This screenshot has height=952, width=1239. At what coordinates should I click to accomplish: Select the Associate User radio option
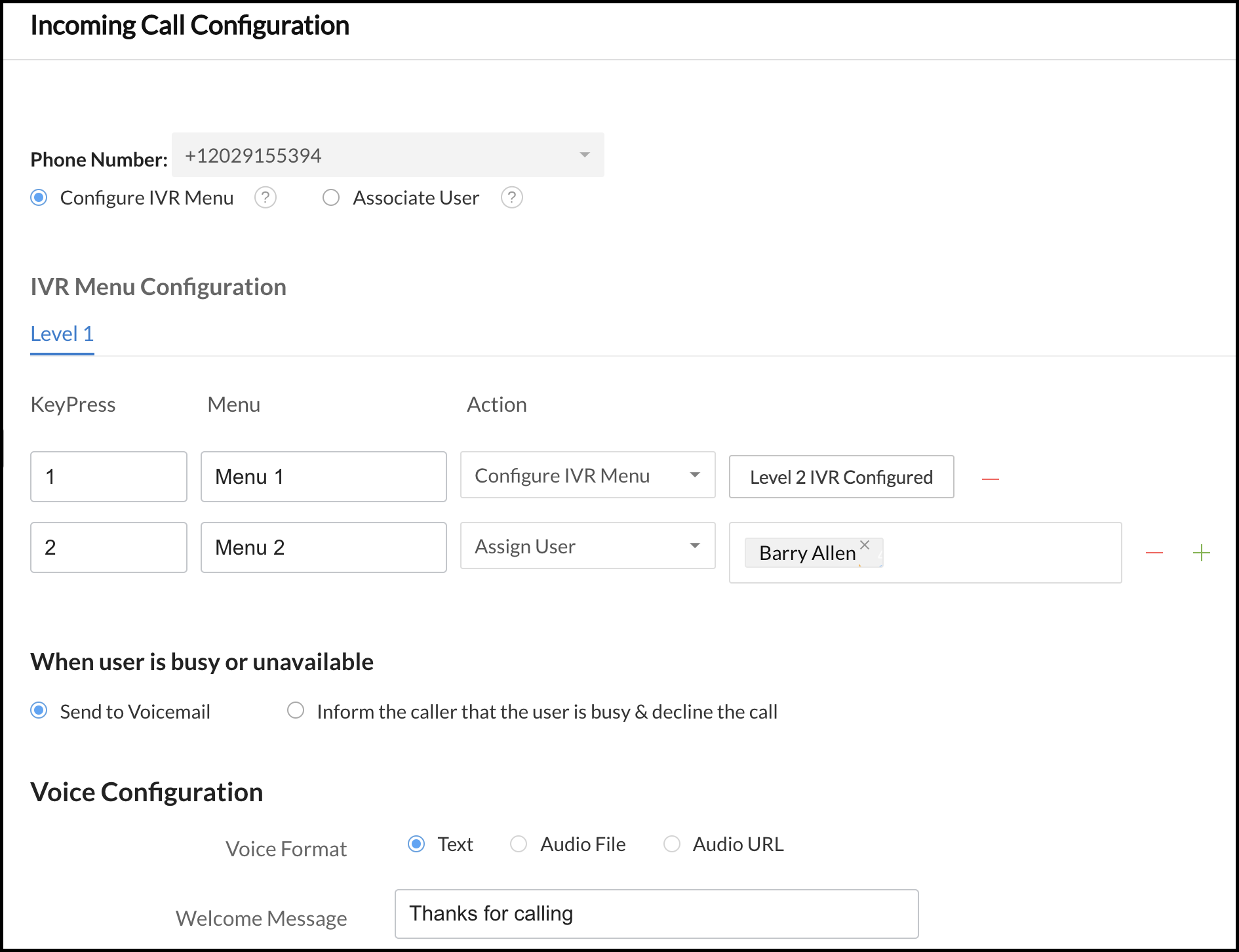click(x=331, y=197)
